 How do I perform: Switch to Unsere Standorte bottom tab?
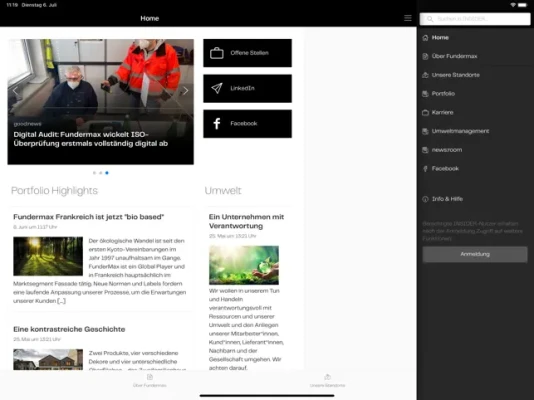tap(327, 381)
